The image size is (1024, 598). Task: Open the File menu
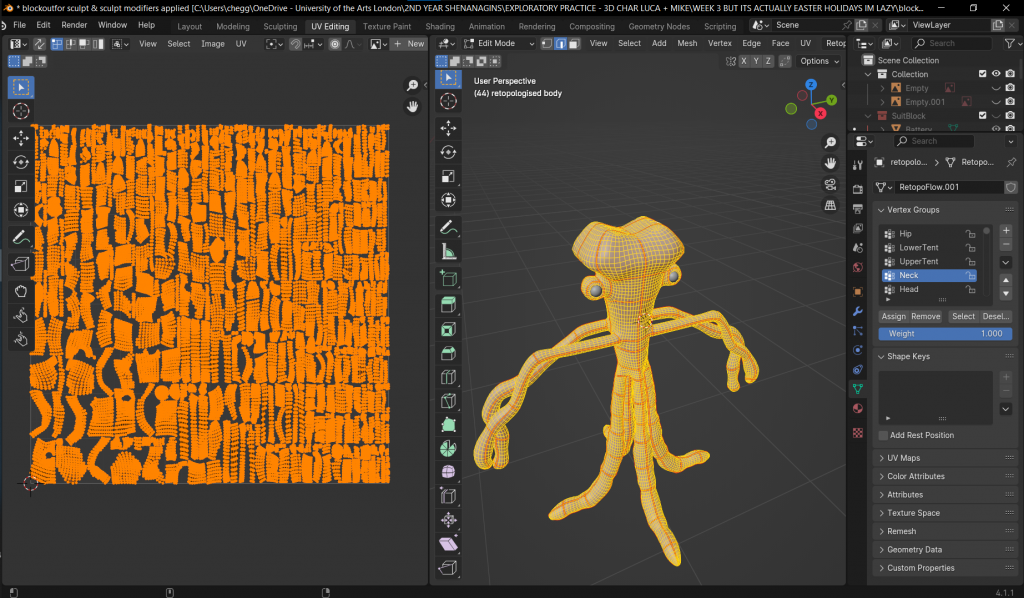click(x=20, y=25)
